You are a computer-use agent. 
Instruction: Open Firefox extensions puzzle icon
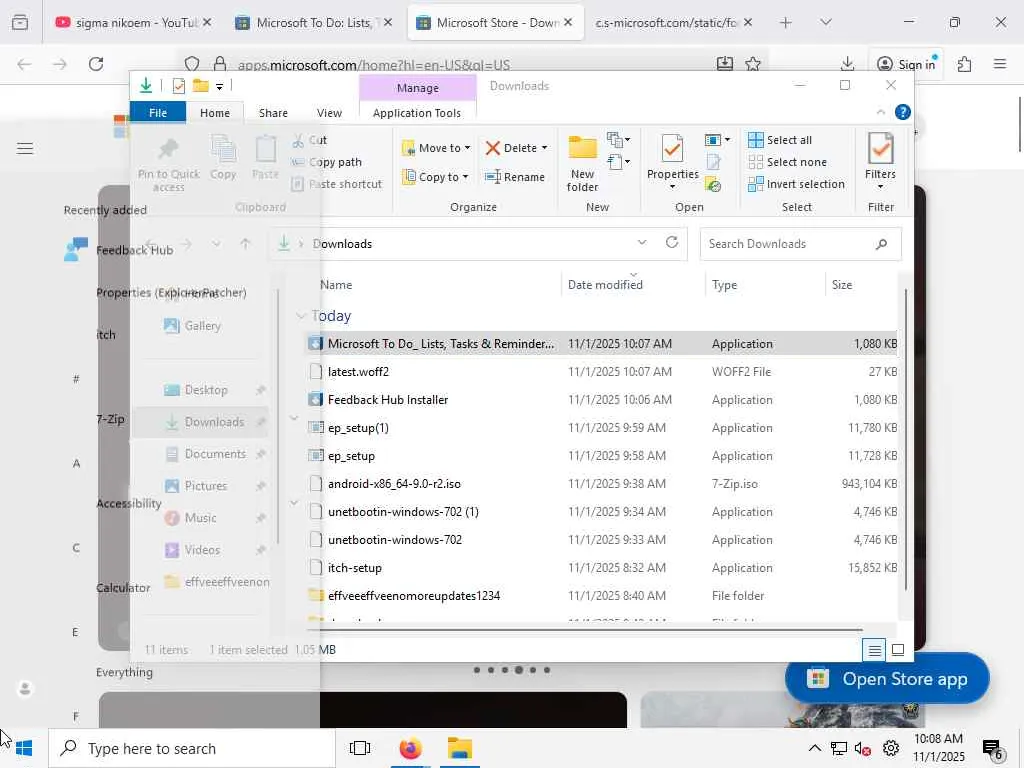pyautogui.click(x=964, y=63)
